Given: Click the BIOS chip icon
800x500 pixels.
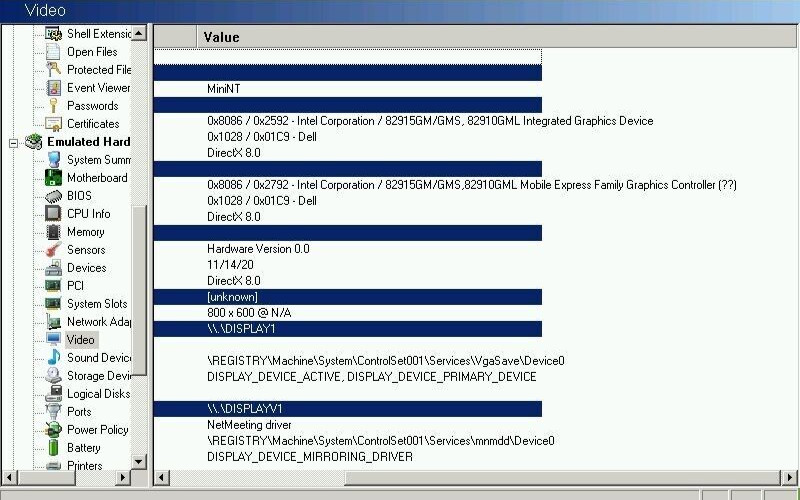Looking at the screenshot, I should [53, 196].
